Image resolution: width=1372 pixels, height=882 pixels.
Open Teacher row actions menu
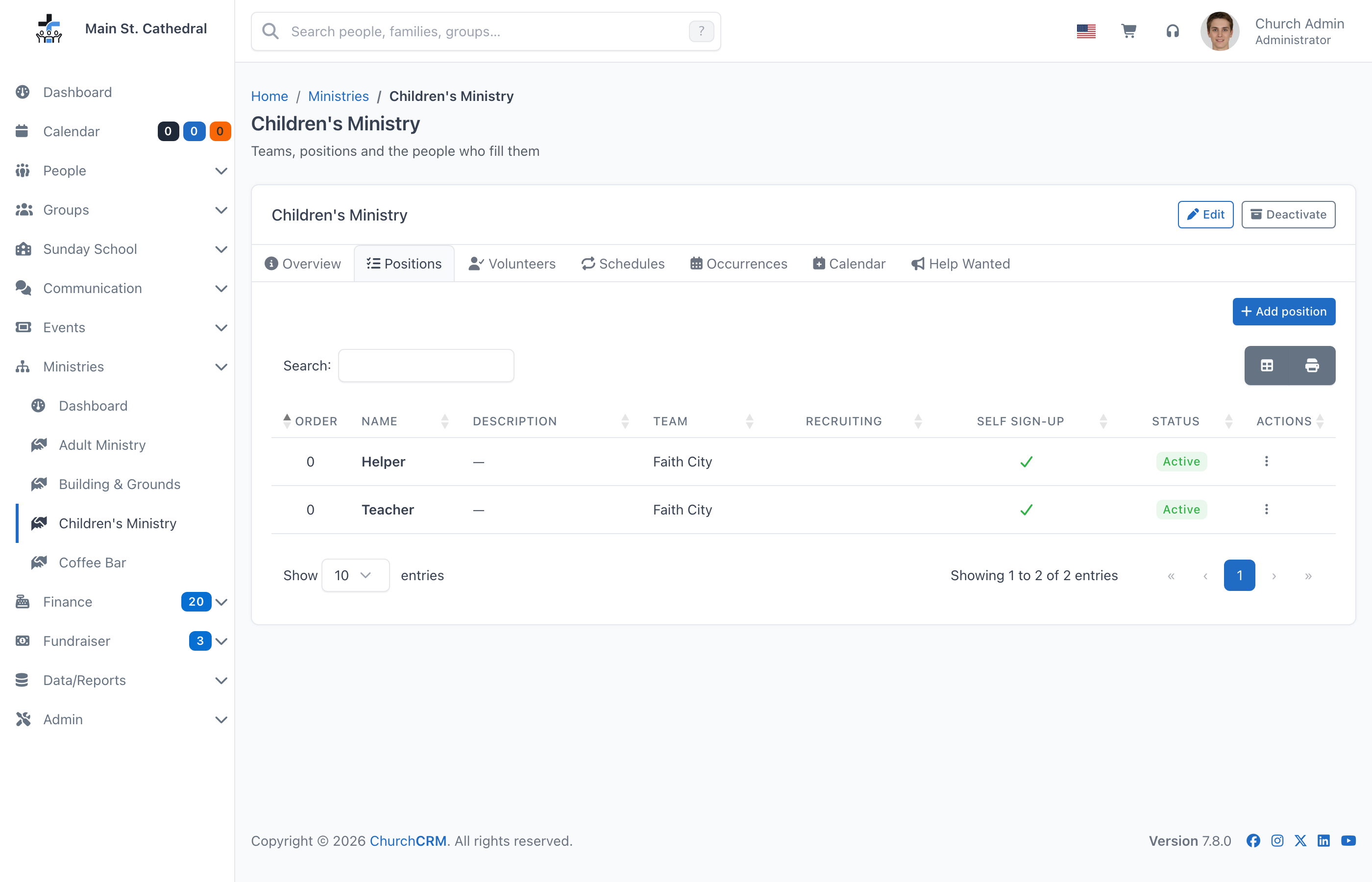coord(1266,509)
